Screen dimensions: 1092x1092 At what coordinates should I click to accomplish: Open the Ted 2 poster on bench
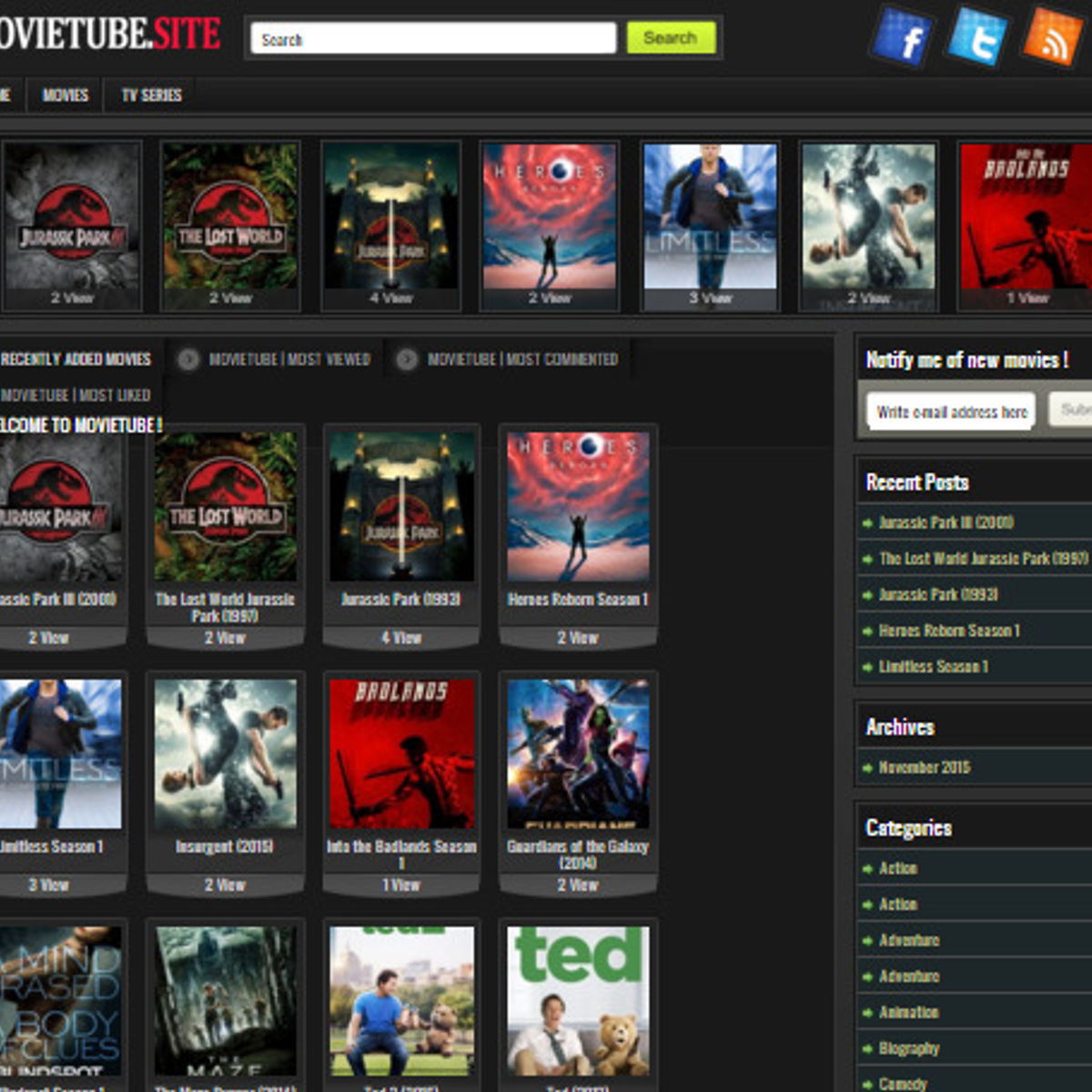pos(401,1001)
